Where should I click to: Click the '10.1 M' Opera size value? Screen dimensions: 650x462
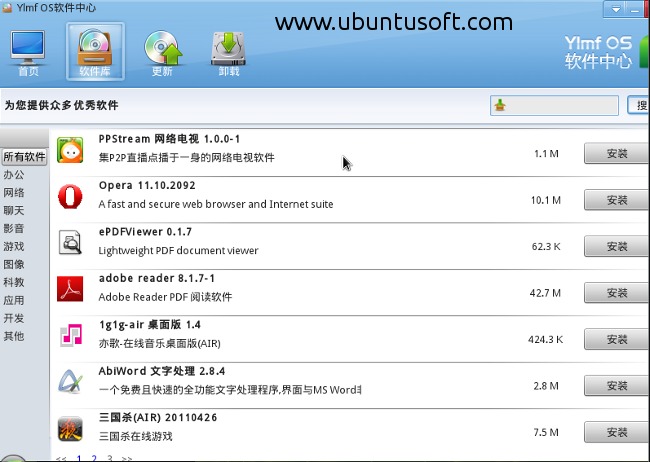[546, 200]
